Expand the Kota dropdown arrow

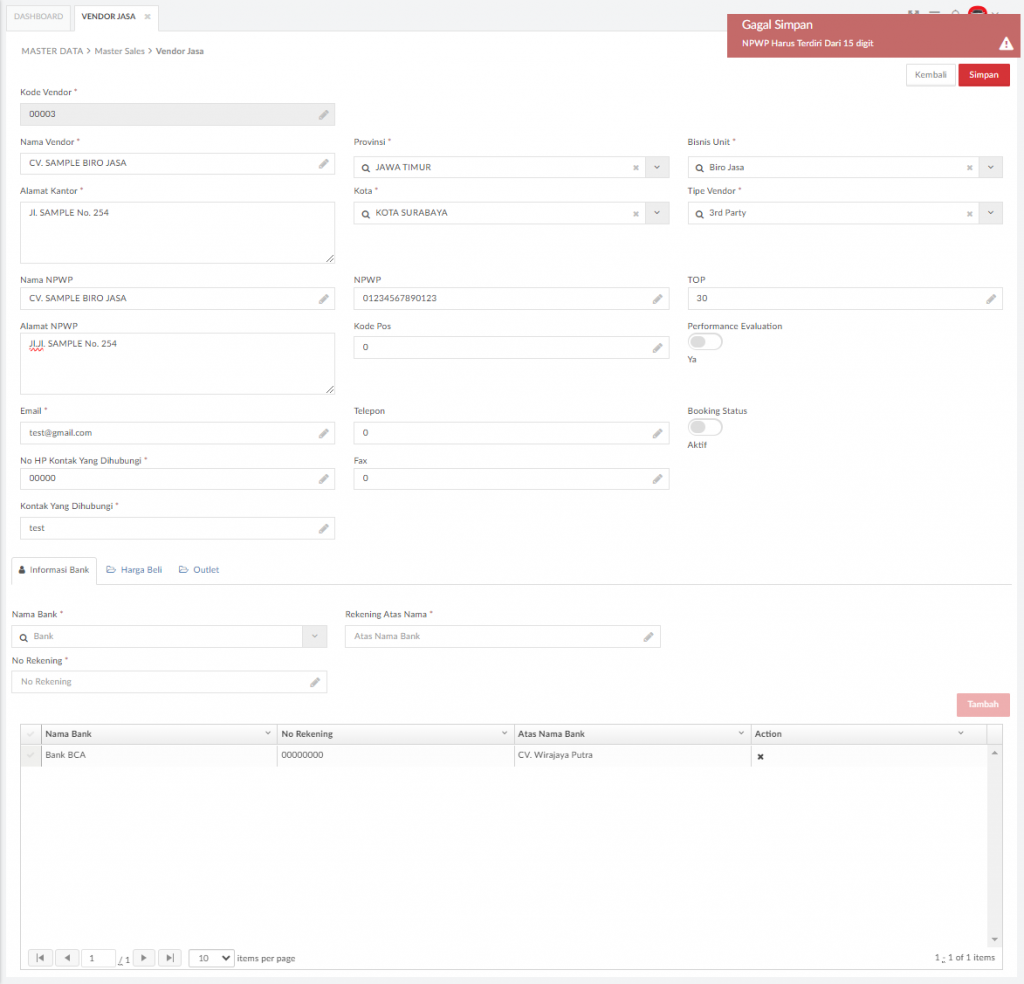pos(657,213)
